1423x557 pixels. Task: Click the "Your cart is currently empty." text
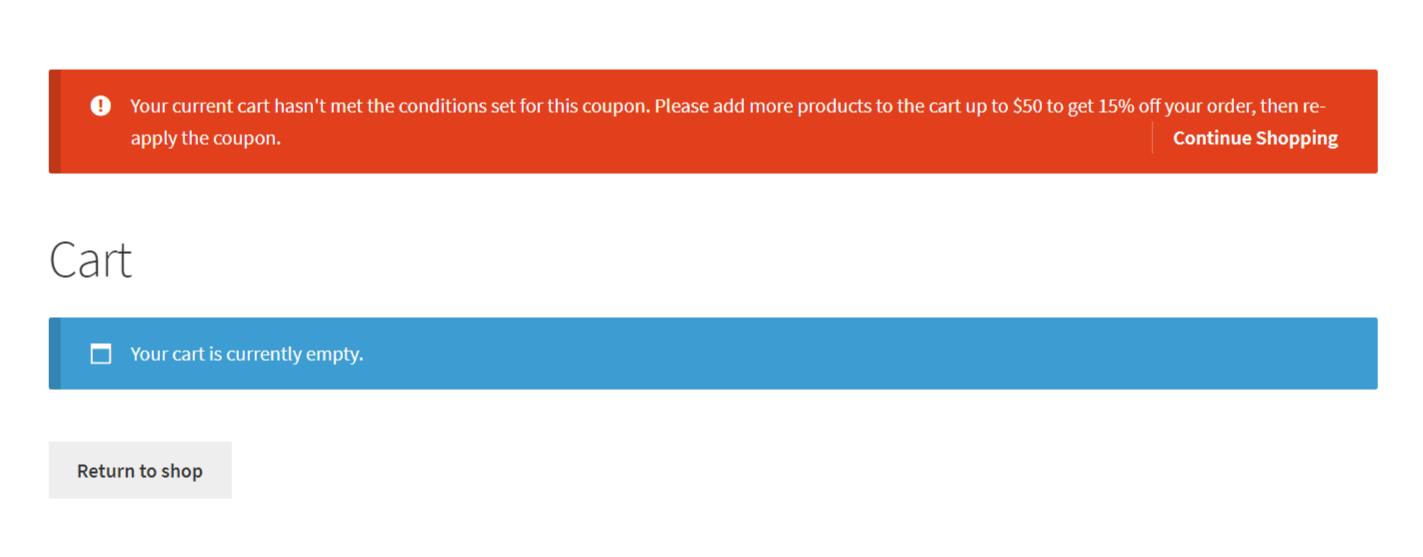pyautogui.click(x=246, y=354)
